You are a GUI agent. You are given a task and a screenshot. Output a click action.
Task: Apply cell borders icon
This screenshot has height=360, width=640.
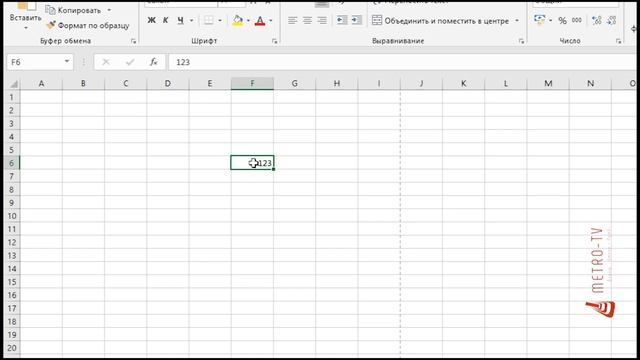click(209, 20)
